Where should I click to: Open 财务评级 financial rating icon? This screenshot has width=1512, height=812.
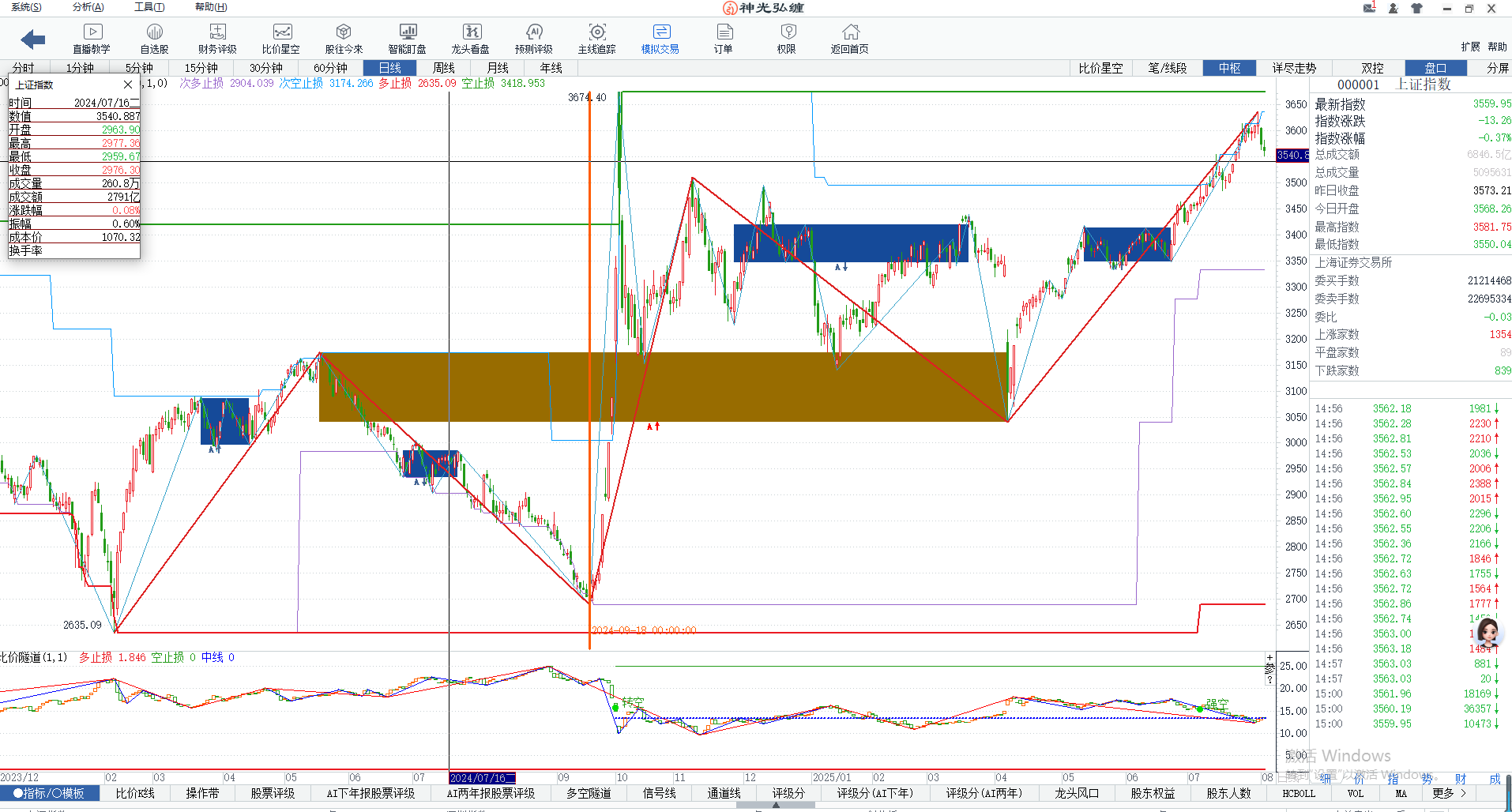tap(217, 32)
